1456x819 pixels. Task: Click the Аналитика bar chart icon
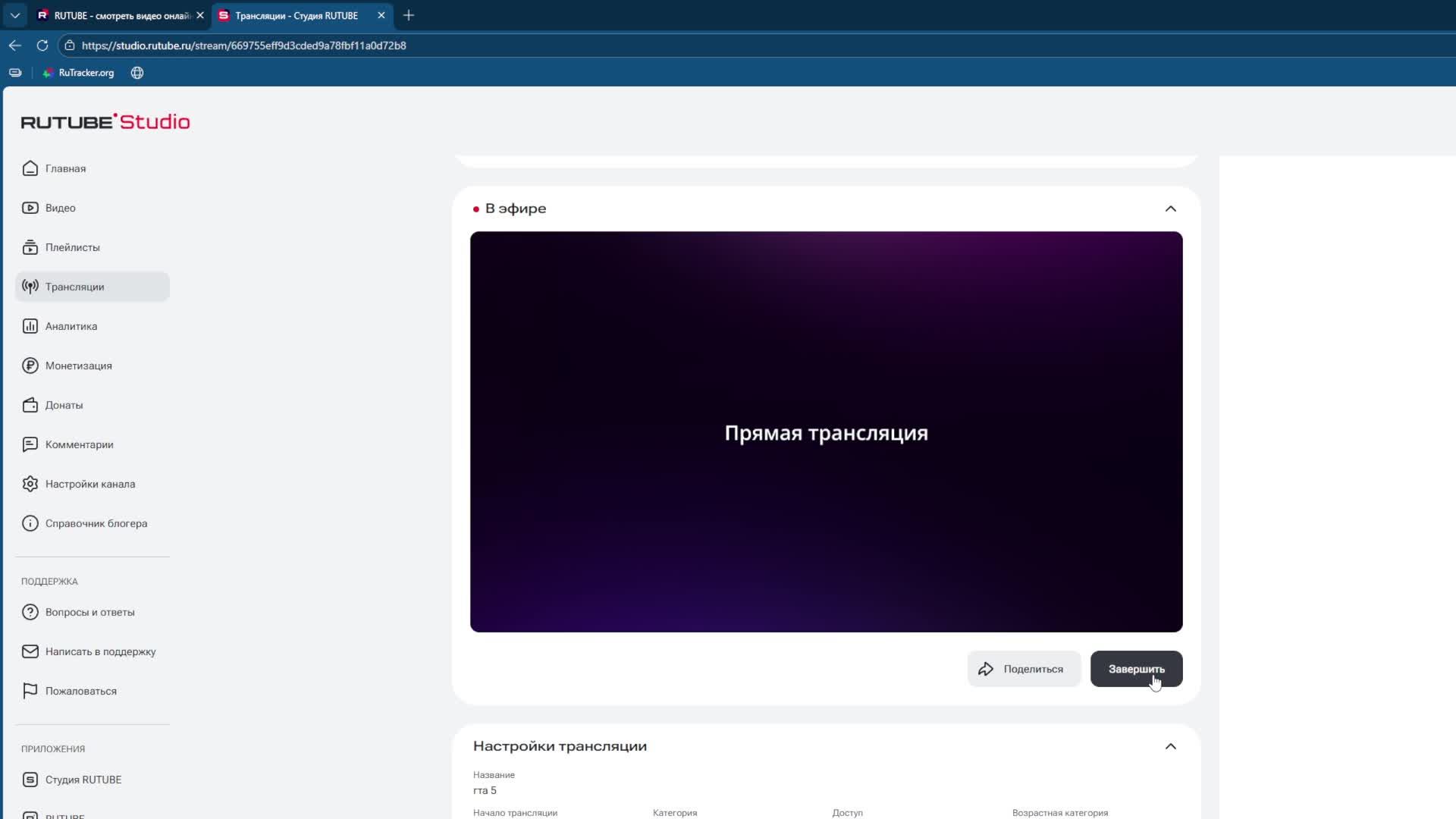30,326
